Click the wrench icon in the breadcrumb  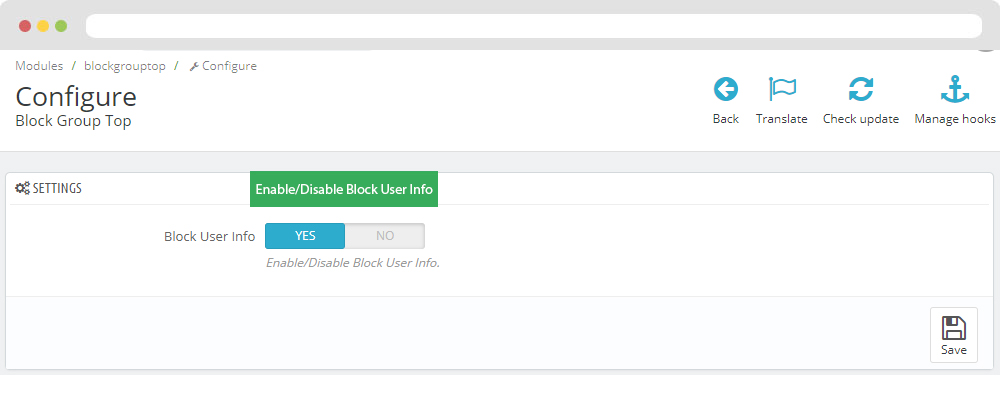[194, 66]
